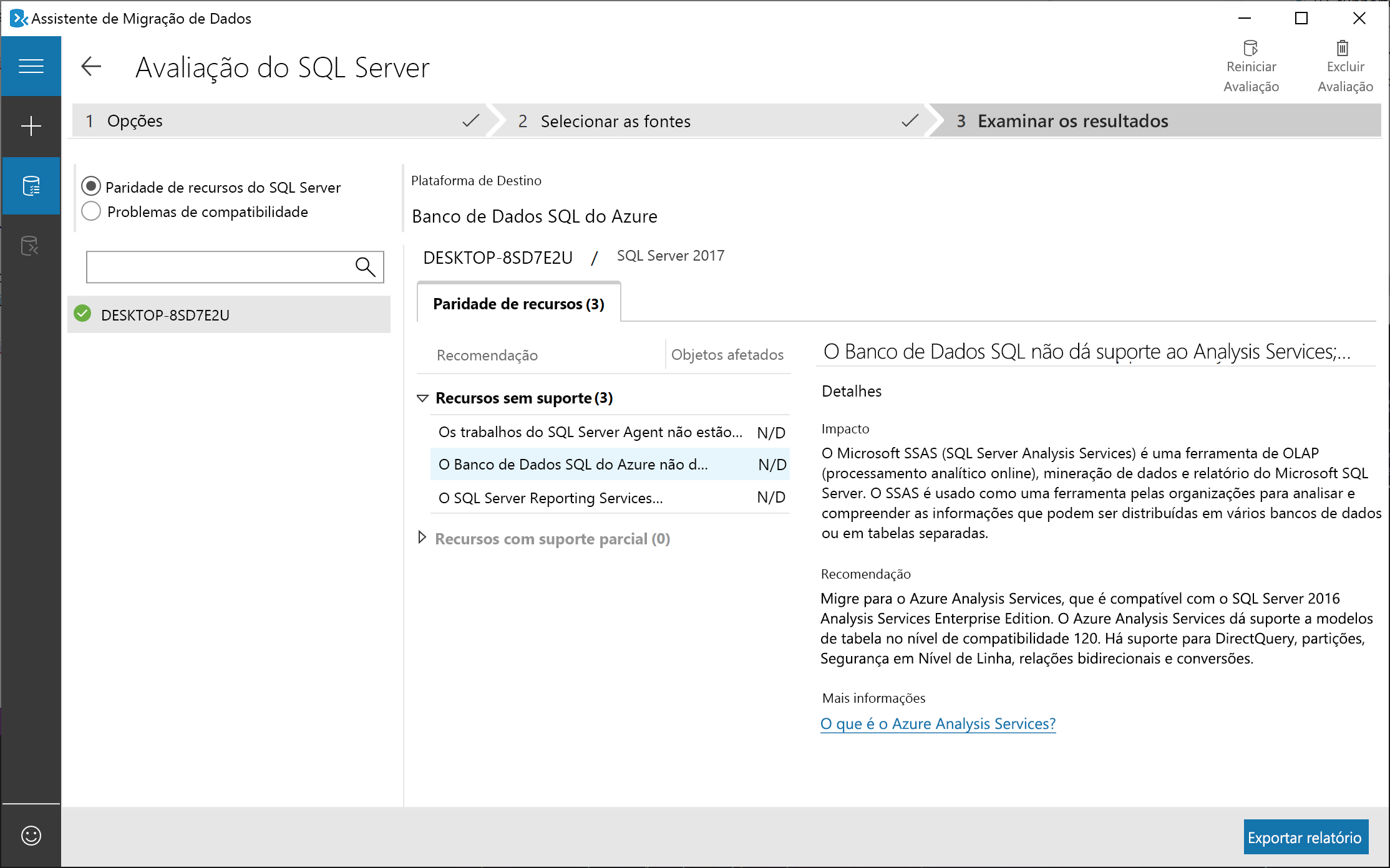Select row O Banco de Dados SQL do Azure não d...
Screen dimensions: 1390x868
pyautogui.click(x=610, y=465)
